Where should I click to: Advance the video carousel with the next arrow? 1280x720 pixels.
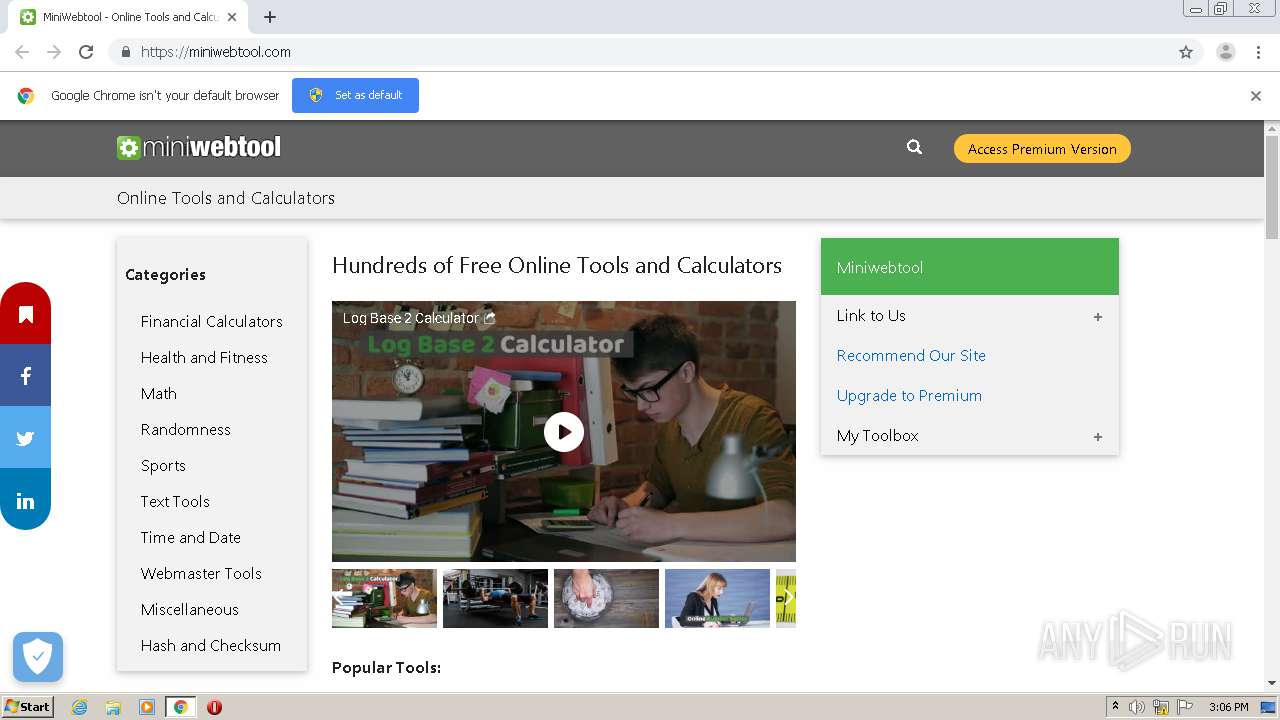tap(786, 598)
